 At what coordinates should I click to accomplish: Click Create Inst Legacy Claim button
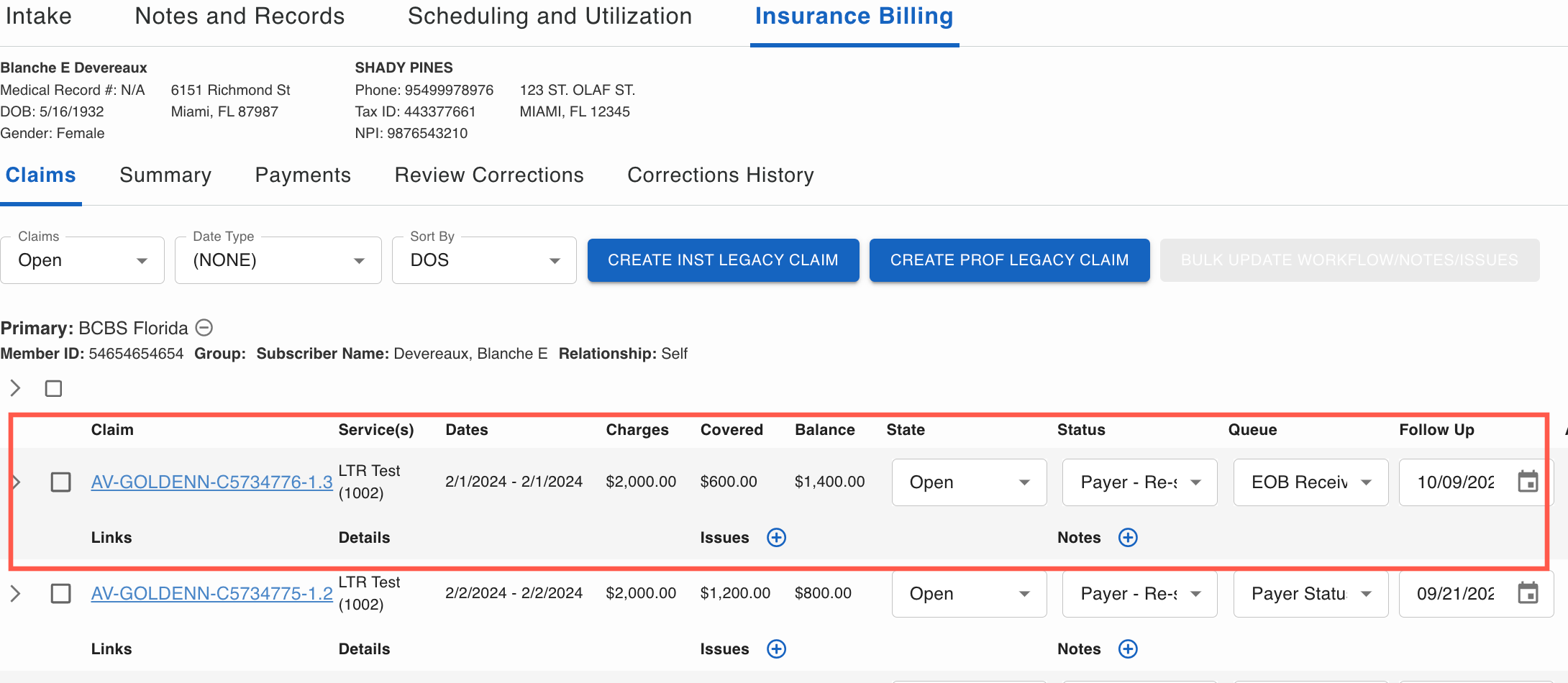click(723, 260)
